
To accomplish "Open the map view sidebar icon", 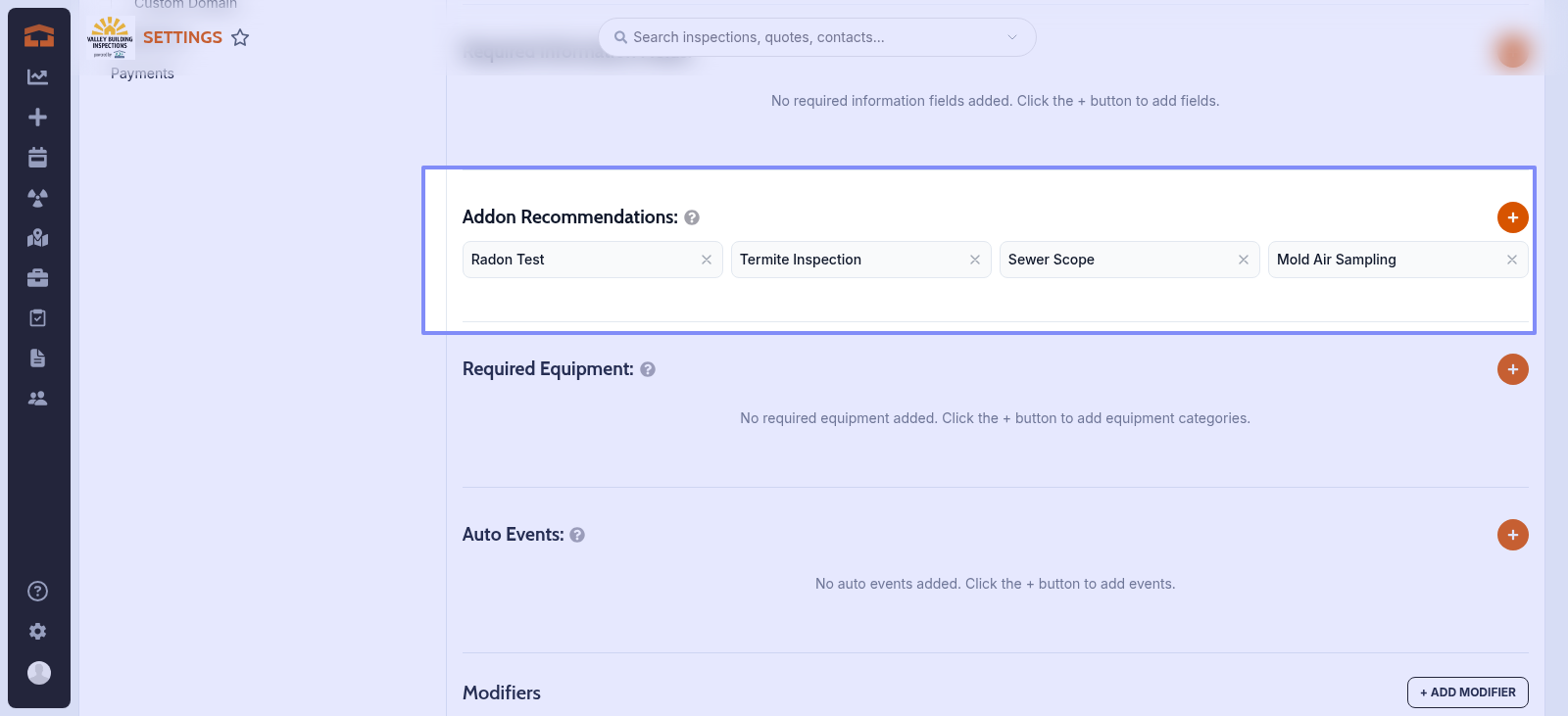I will tap(38, 238).
